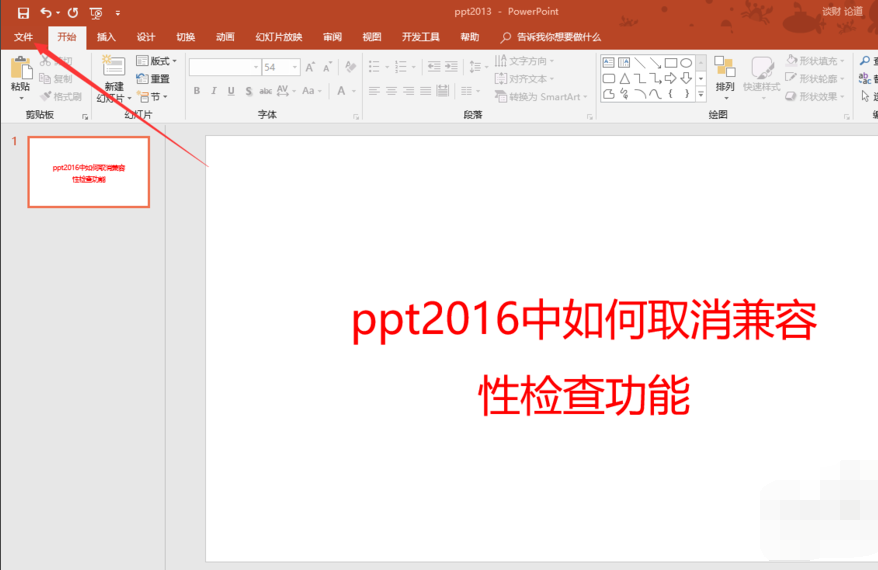Open the font size 54 dropdown
This screenshot has width=878, height=570.
click(295, 67)
